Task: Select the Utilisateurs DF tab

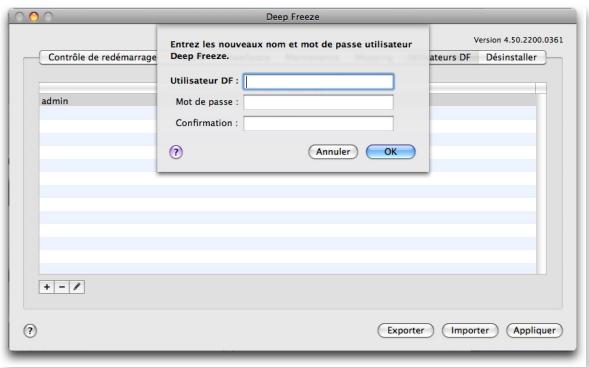Action: [x=453, y=57]
